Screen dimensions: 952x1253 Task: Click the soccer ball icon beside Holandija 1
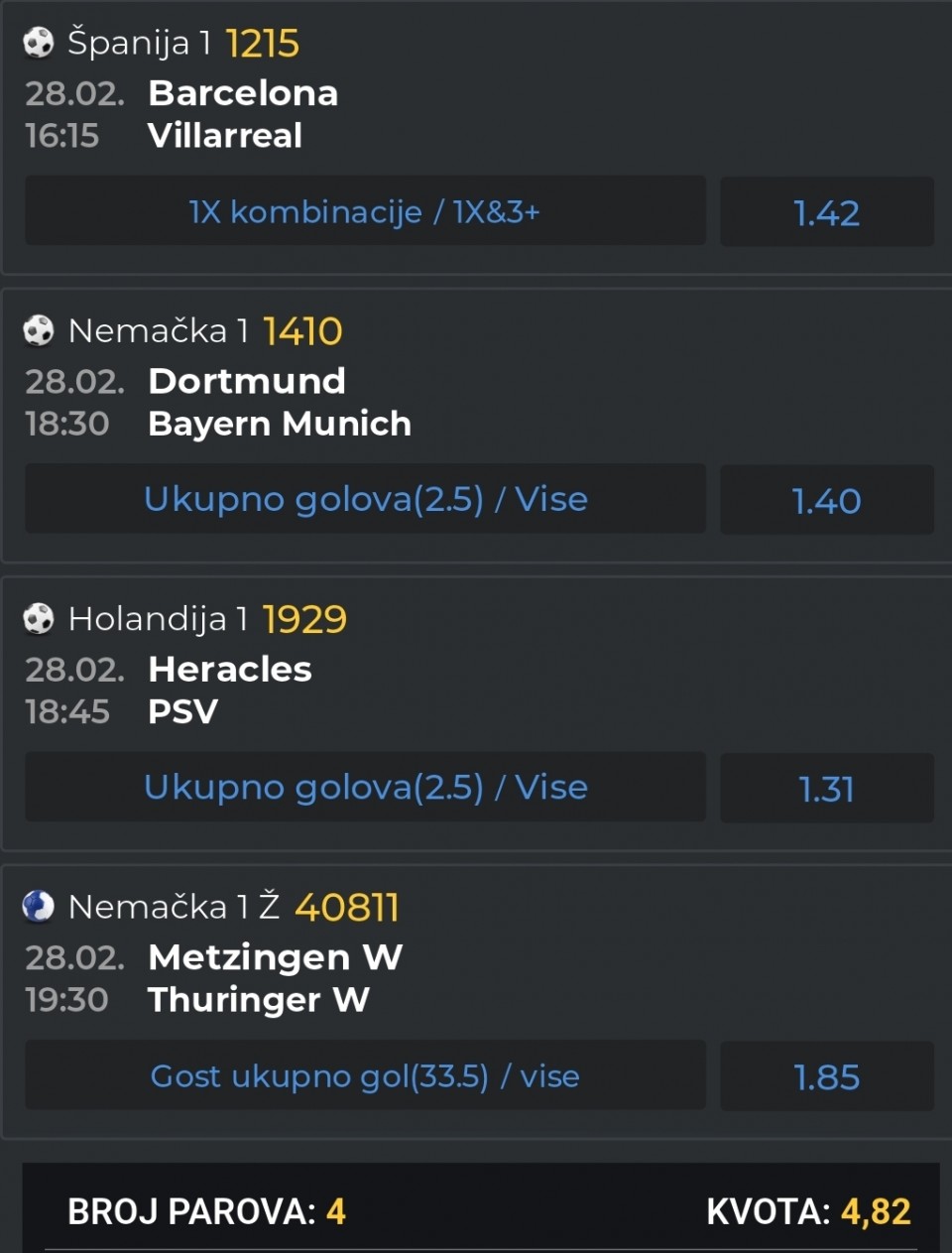[39, 618]
